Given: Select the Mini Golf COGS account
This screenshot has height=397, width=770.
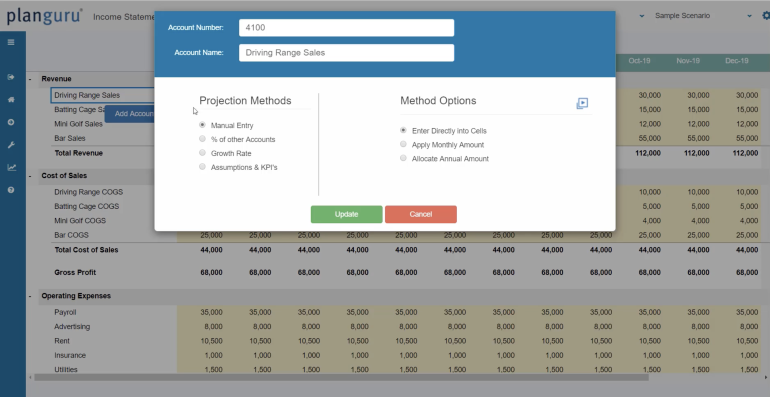Looking at the screenshot, I should pyautogui.click(x=80, y=221).
